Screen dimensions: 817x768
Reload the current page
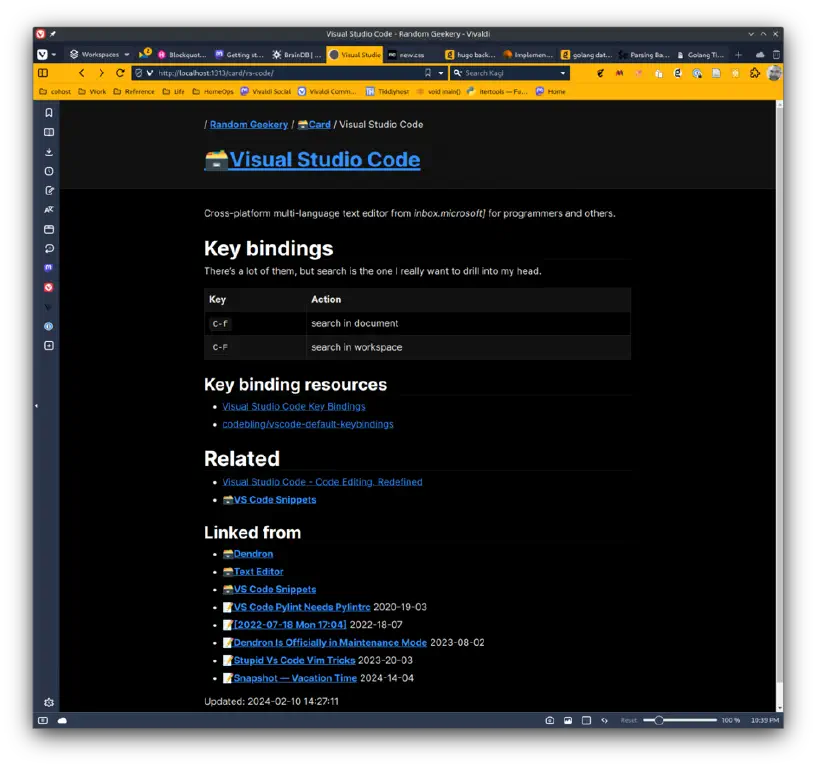[120, 73]
